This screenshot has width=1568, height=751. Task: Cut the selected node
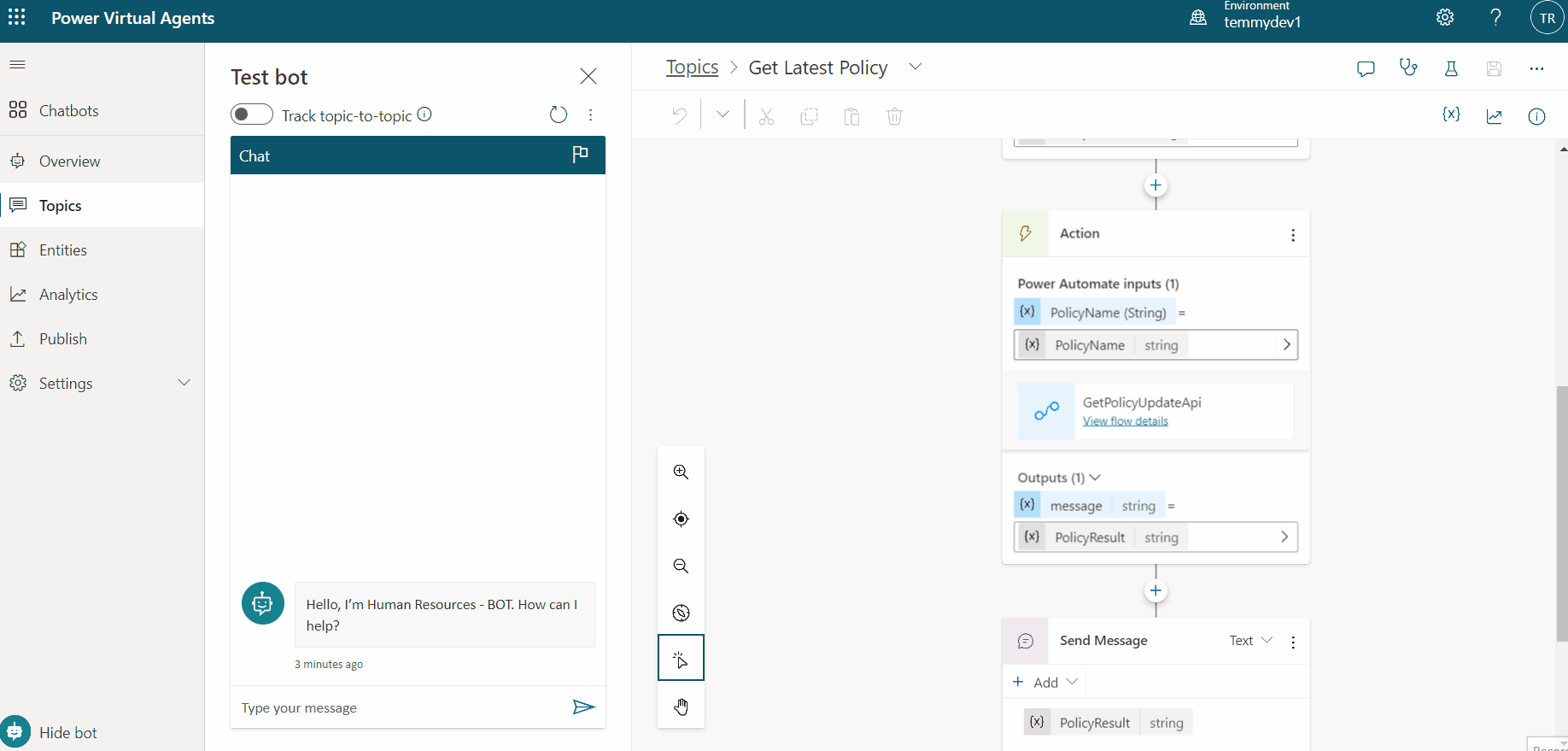click(x=767, y=116)
